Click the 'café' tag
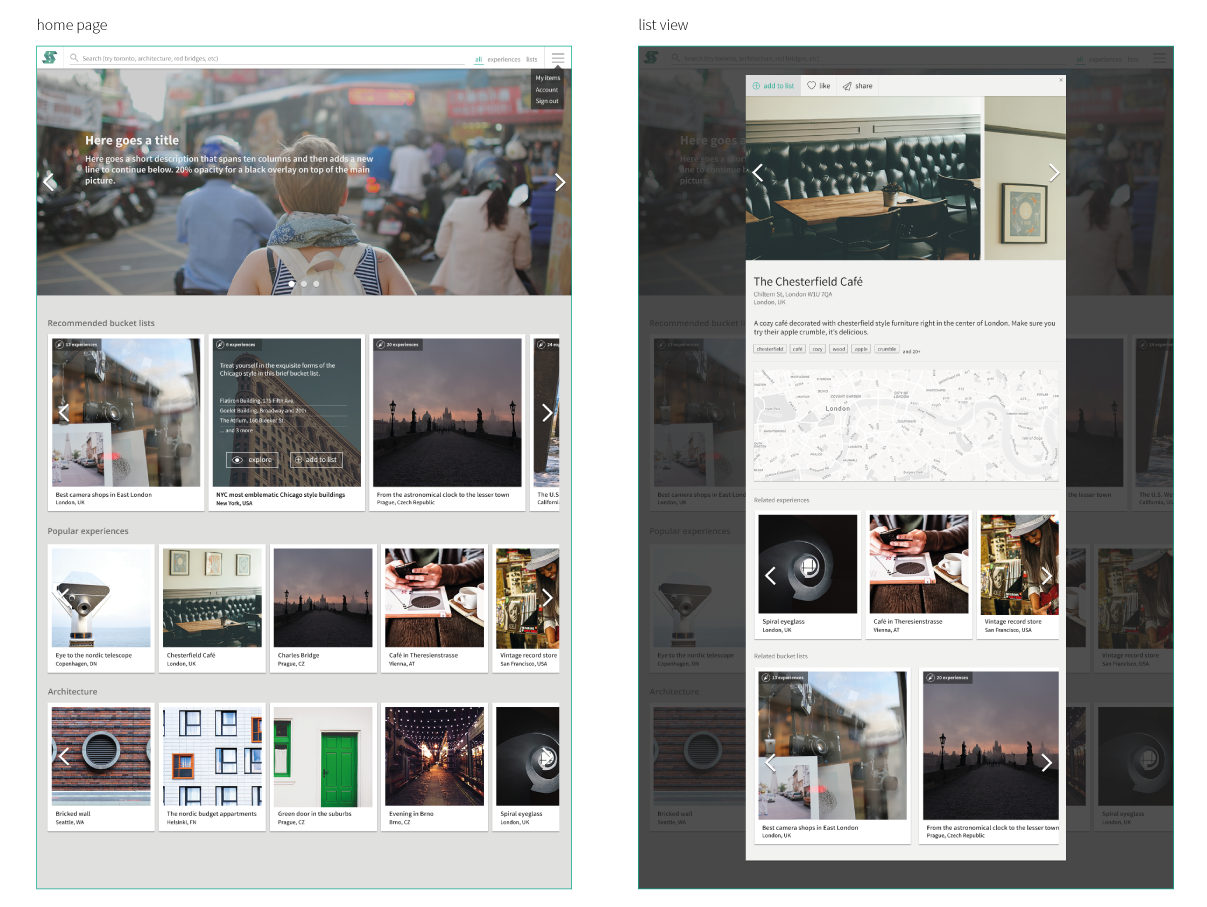The width and height of the screenshot is (1207, 907). click(797, 349)
